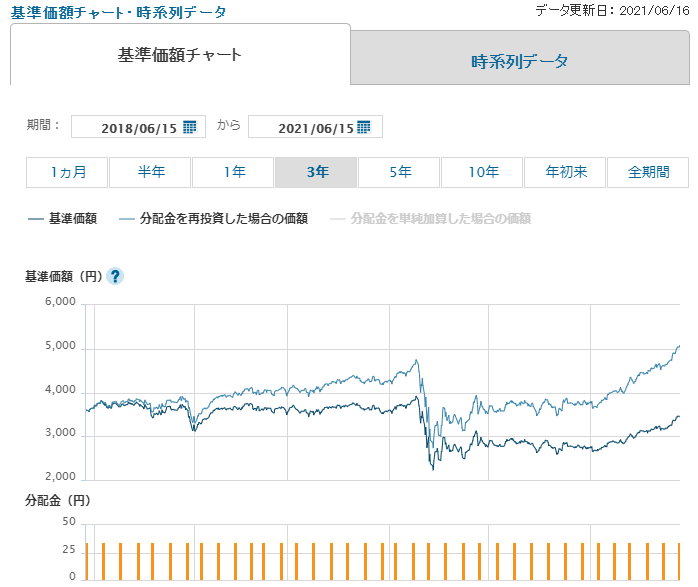Viewport: 698px width, 587px height.
Task: Open the start date calendar icon
Action: pyautogui.click(x=190, y=127)
